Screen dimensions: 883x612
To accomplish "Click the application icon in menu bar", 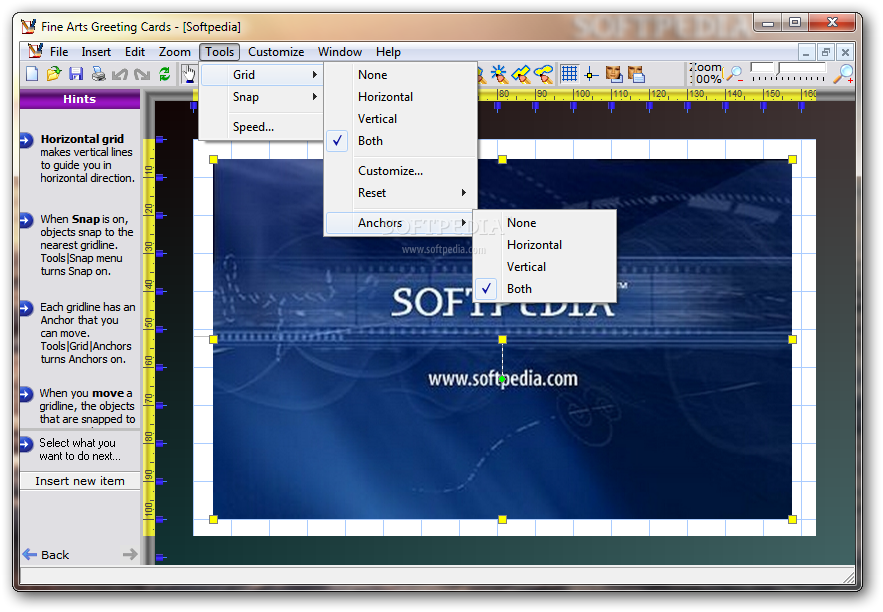I will (x=35, y=51).
